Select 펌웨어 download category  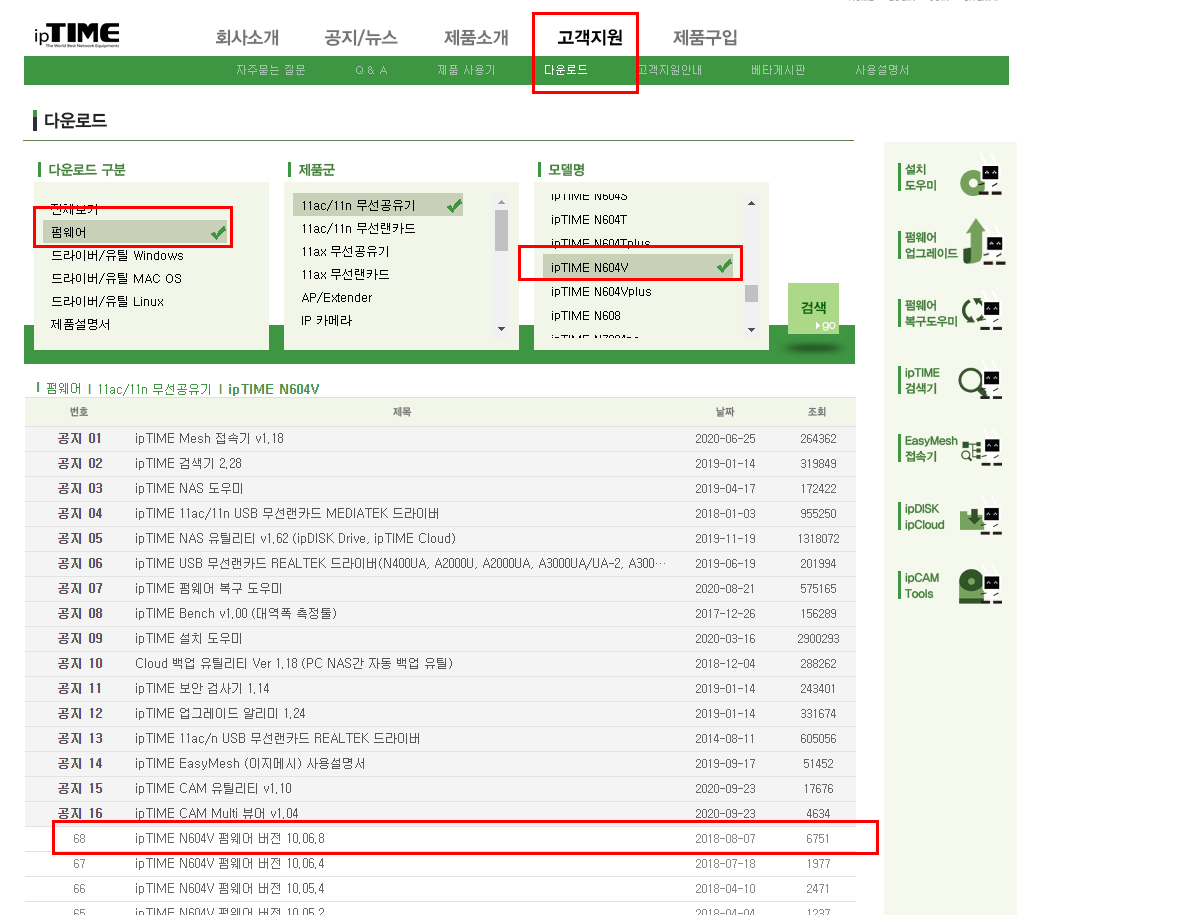click(x=135, y=232)
